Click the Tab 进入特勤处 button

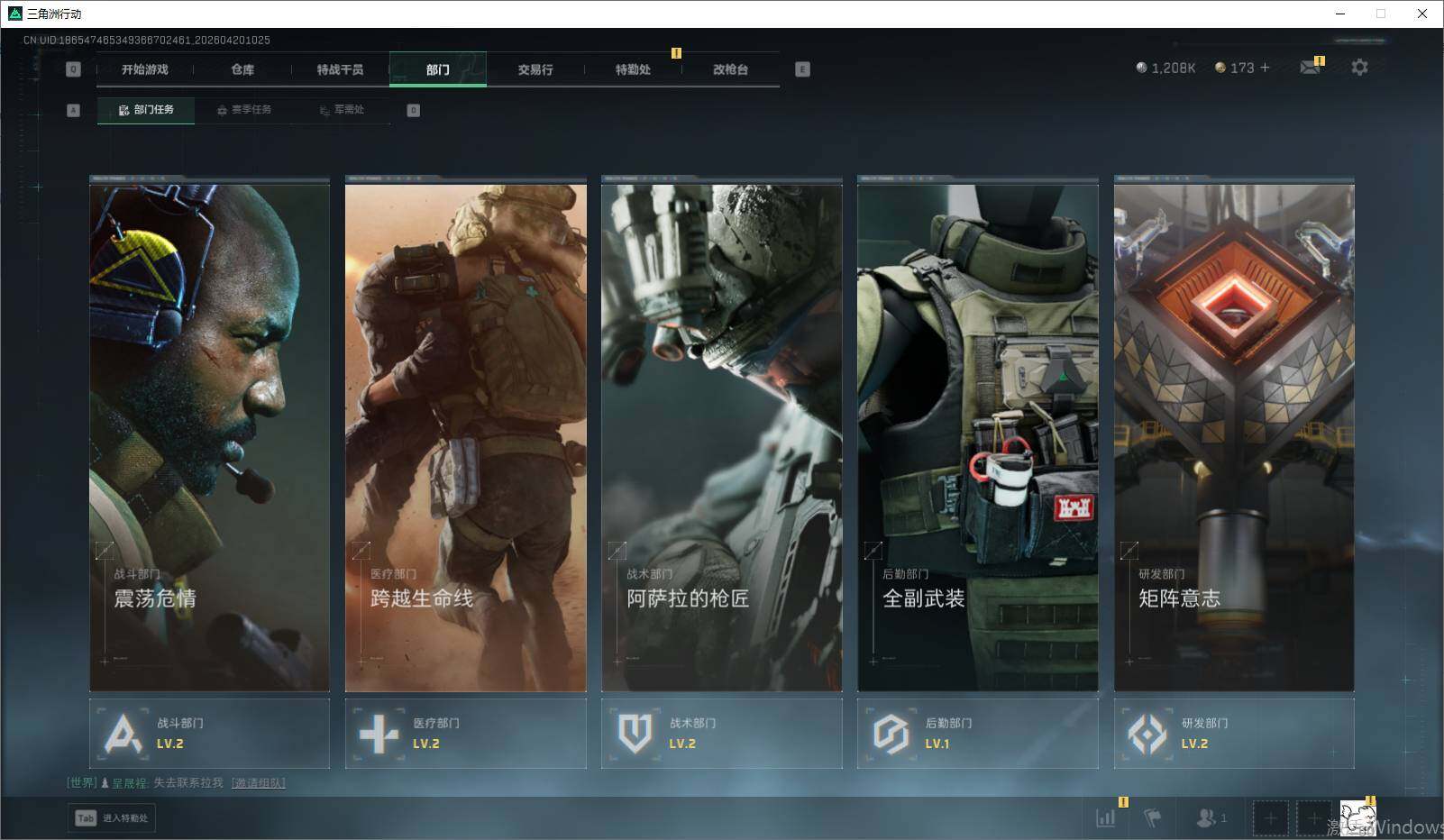tap(112, 818)
